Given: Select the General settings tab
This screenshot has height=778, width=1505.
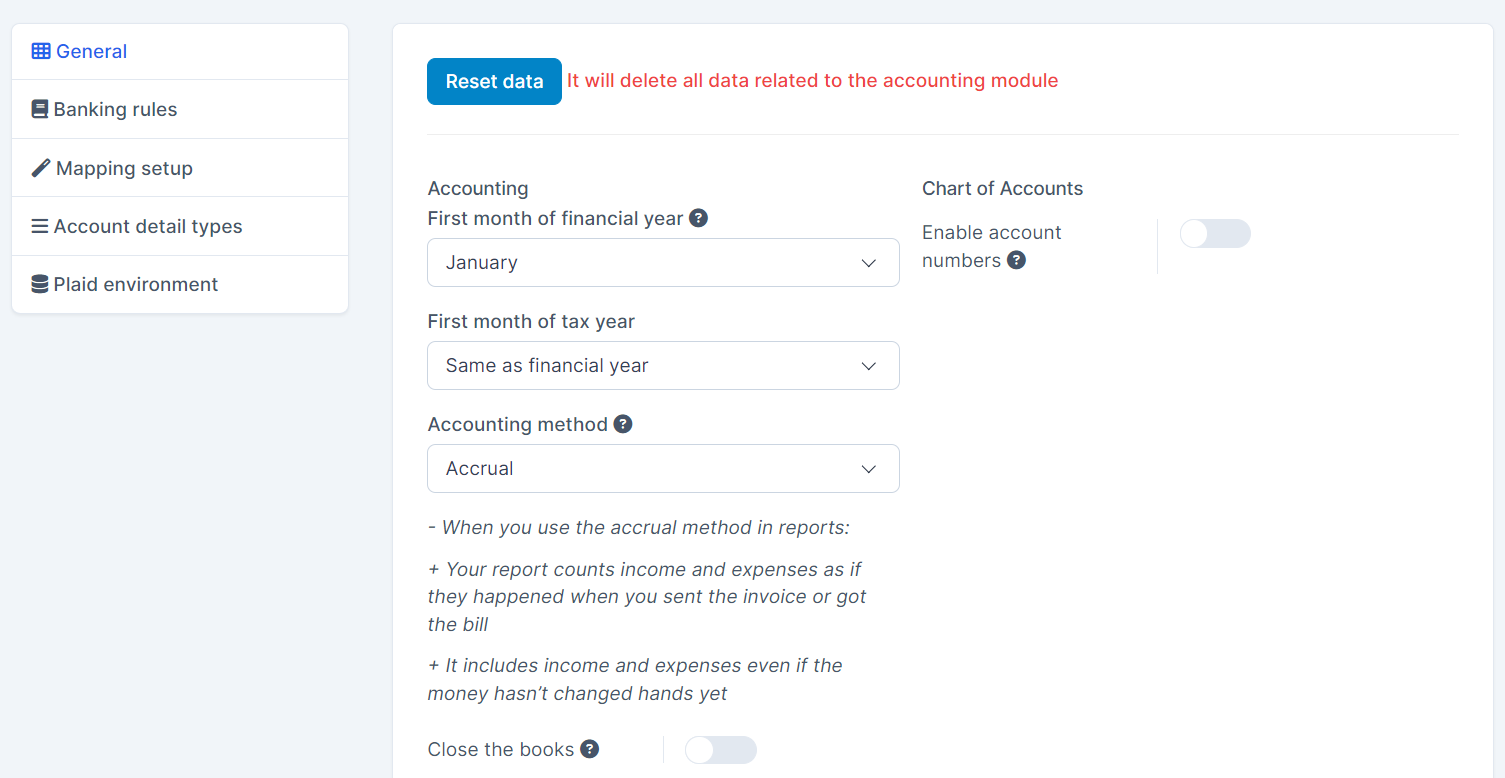Looking at the screenshot, I should 92,52.
